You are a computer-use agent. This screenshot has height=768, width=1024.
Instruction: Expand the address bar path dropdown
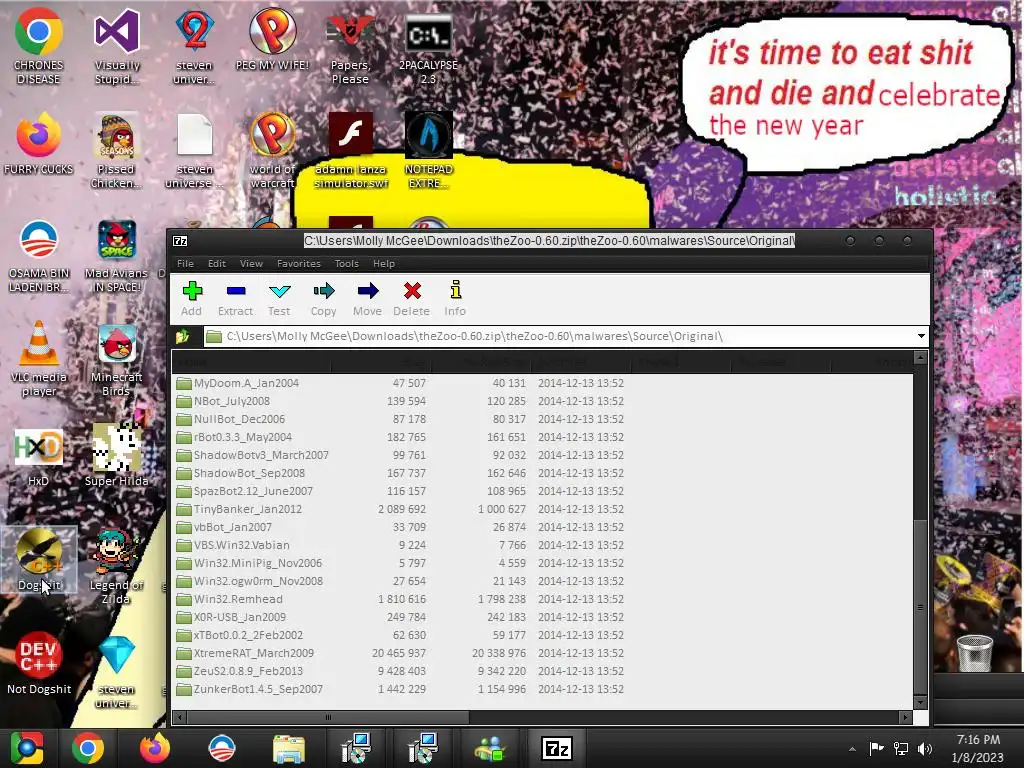click(x=921, y=336)
